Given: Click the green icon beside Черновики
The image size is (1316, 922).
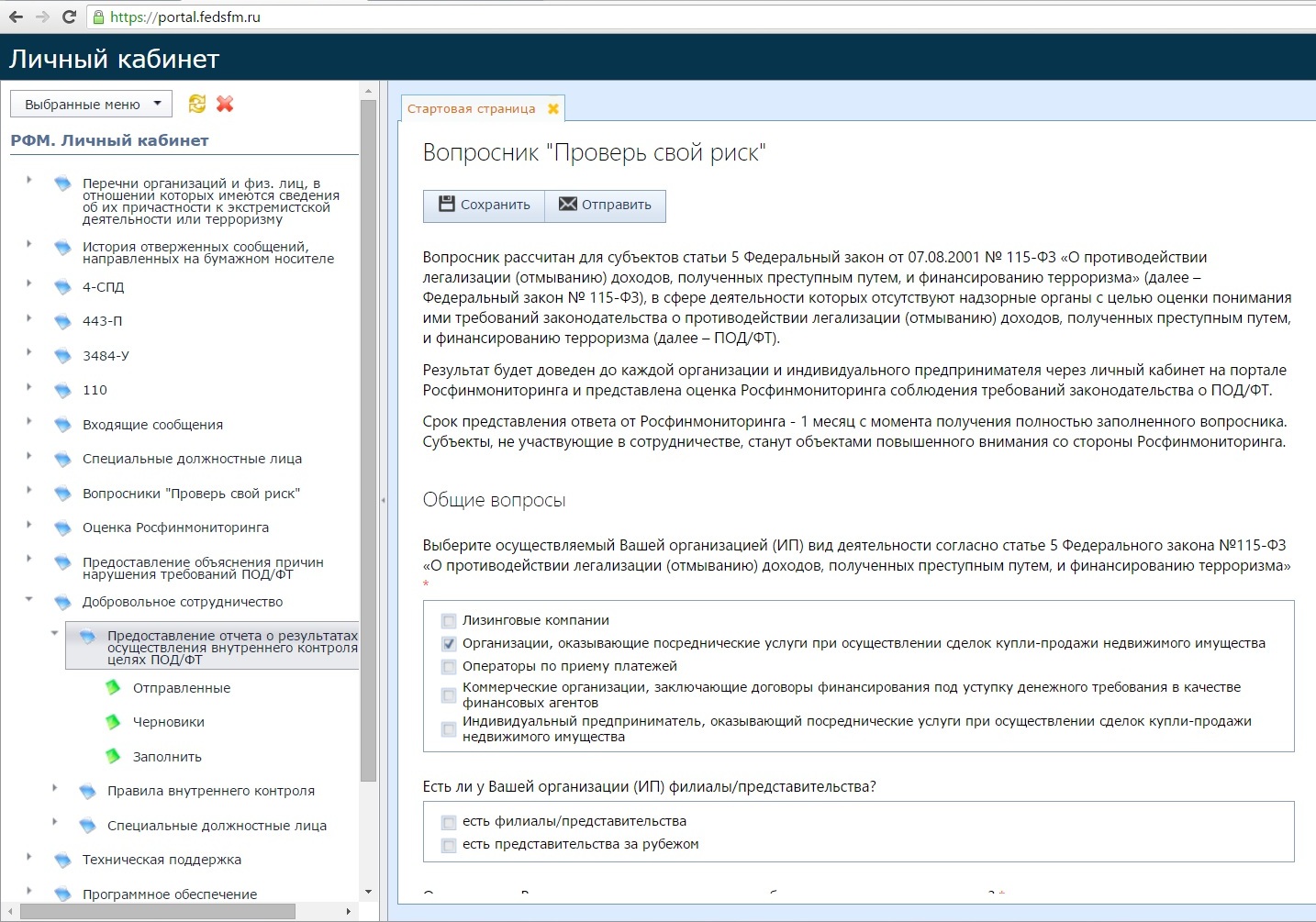Looking at the screenshot, I should coord(113,722).
